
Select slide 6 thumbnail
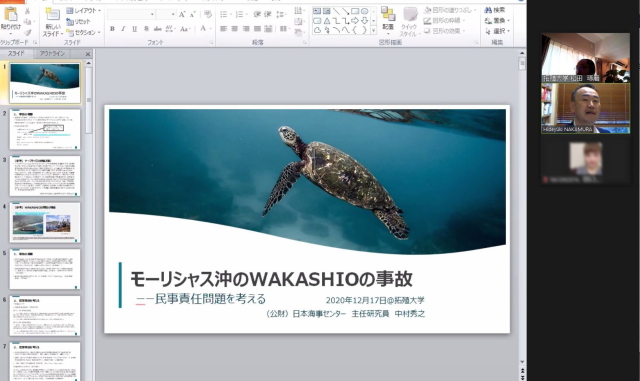pyautogui.click(x=45, y=316)
